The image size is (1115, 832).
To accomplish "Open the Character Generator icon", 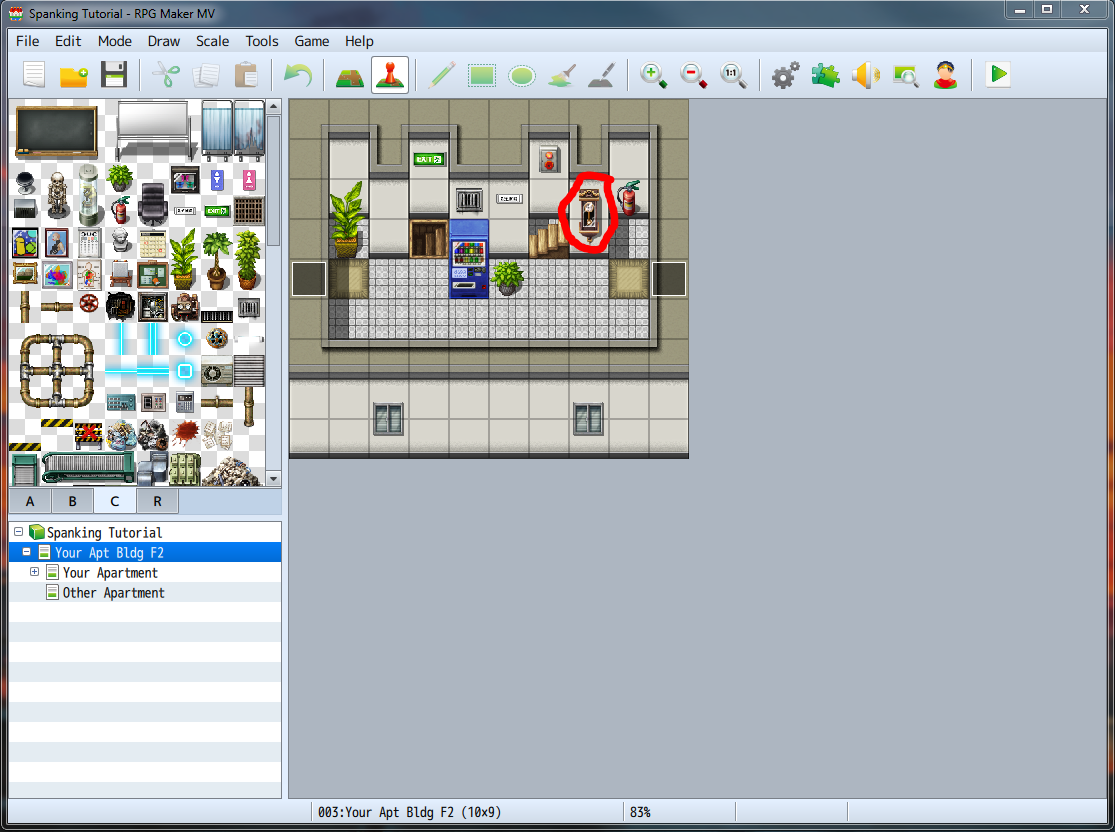I will pyautogui.click(x=945, y=75).
